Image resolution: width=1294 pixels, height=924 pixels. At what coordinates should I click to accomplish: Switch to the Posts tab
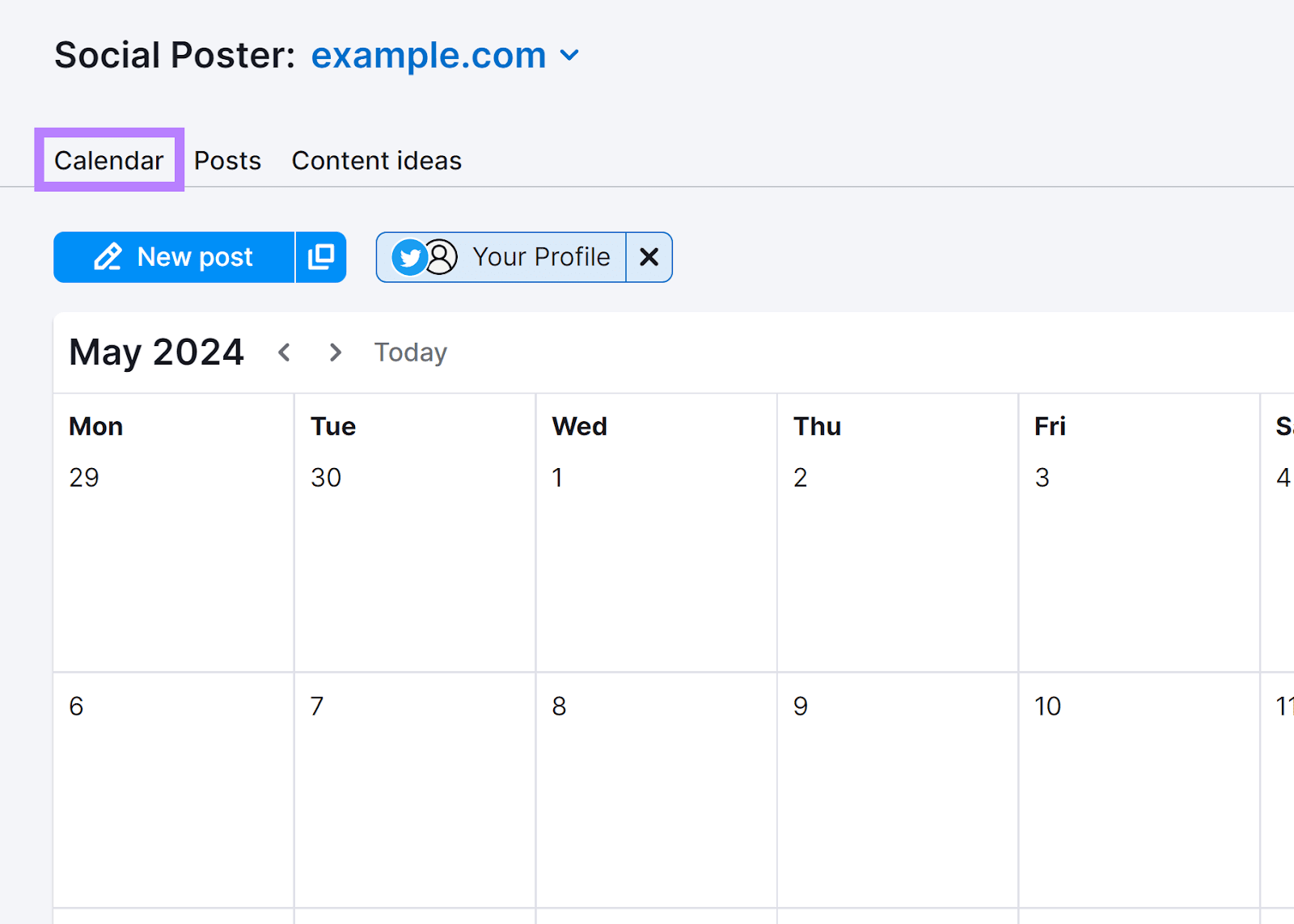pyautogui.click(x=227, y=160)
